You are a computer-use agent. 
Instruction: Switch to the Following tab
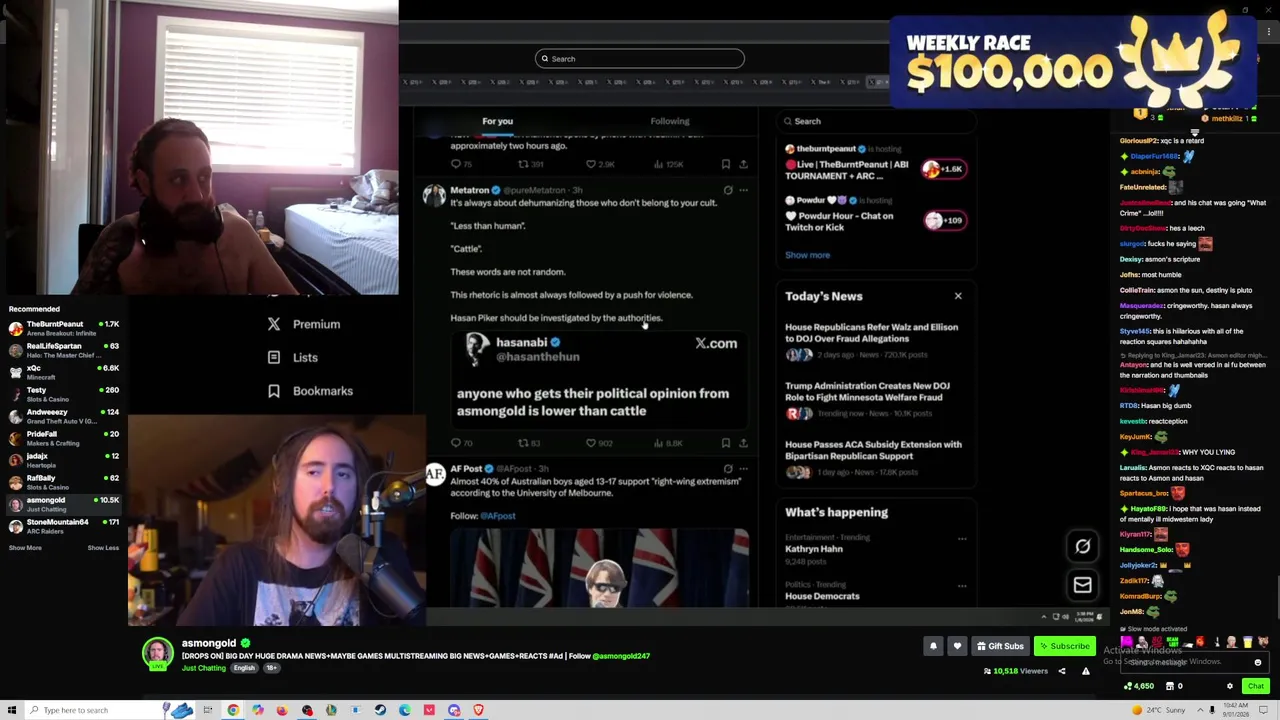tap(669, 121)
